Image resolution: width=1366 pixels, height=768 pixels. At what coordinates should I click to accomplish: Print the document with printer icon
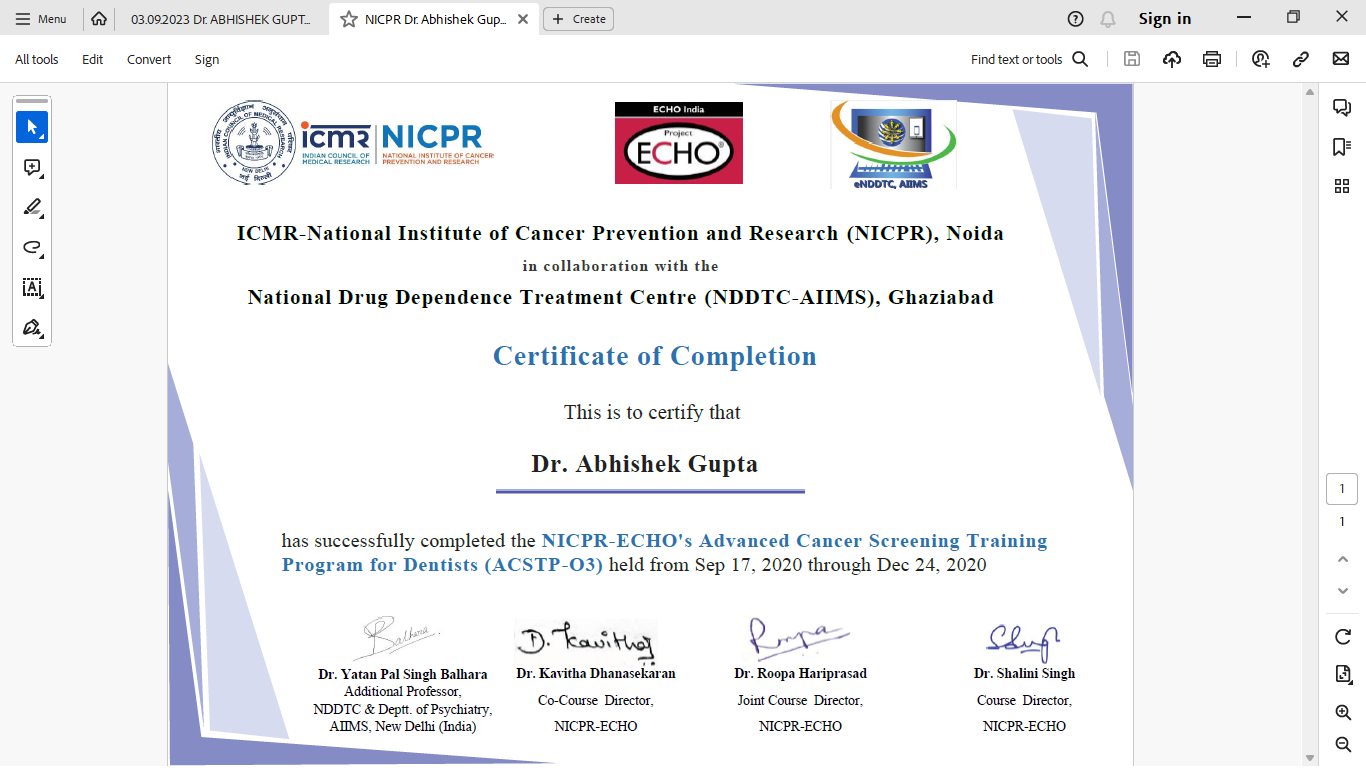coord(1212,59)
